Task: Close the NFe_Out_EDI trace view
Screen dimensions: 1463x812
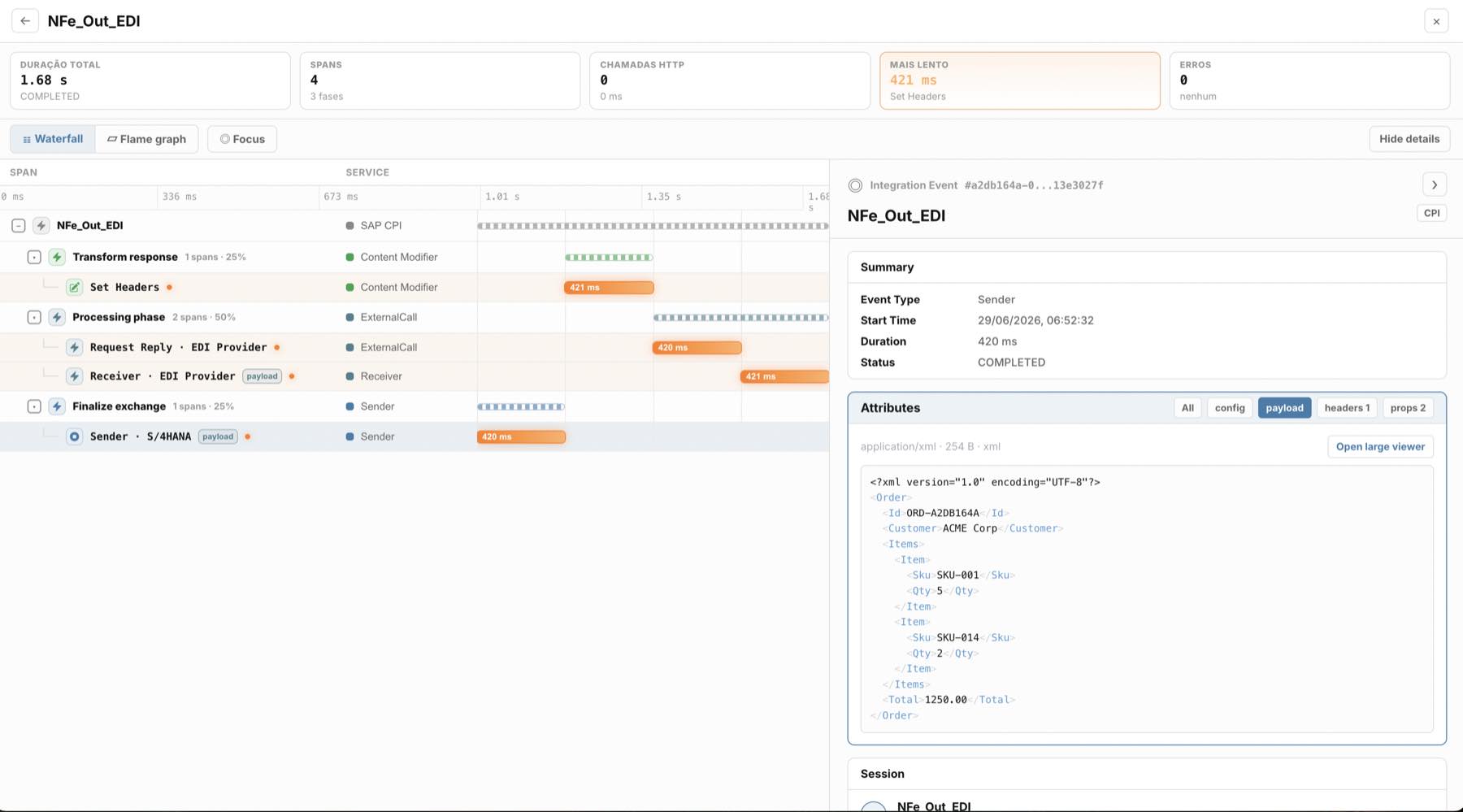Action: pyautogui.click(x=1436, y=21)
